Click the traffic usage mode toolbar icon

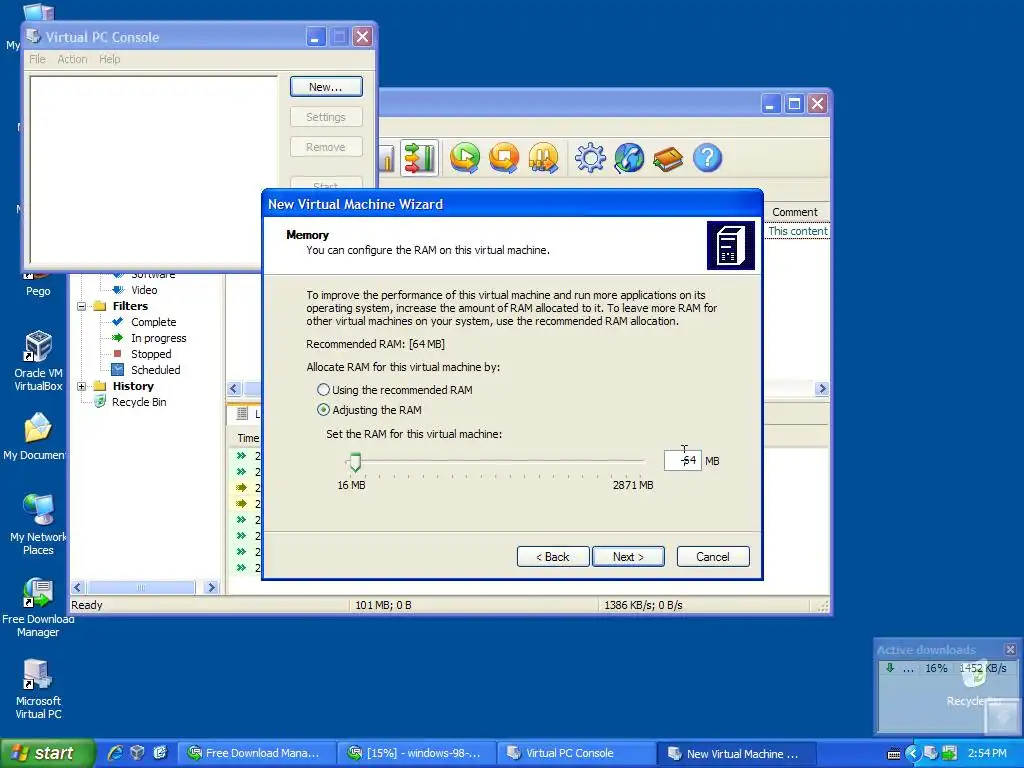click(x=419, y=157)
